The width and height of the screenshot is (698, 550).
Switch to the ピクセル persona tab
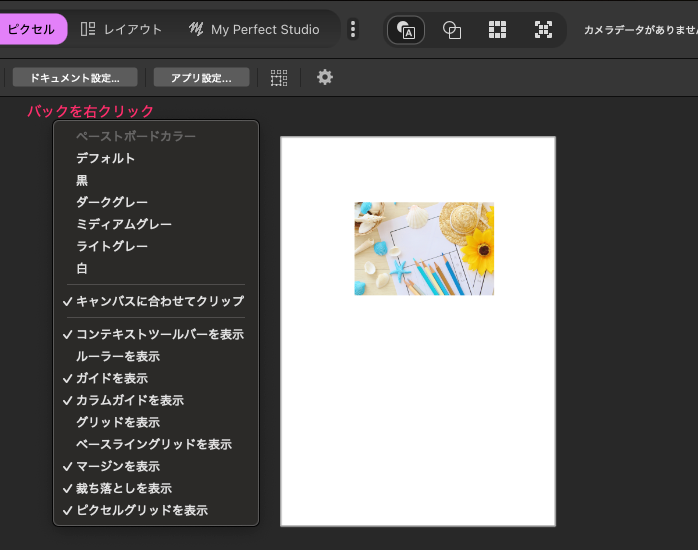tap(32, 29)
